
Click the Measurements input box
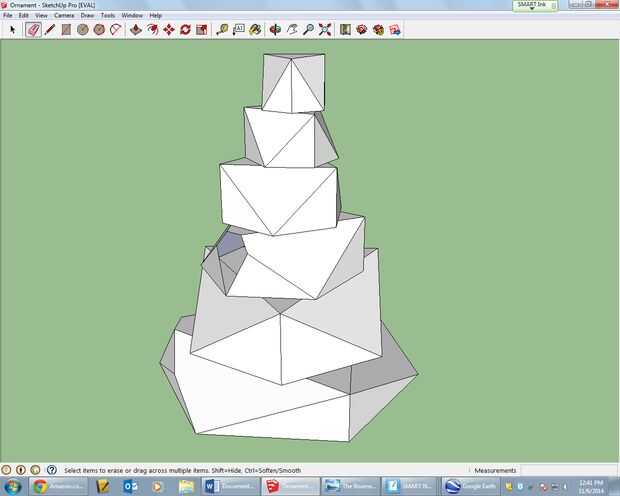[x=569, y=470]
